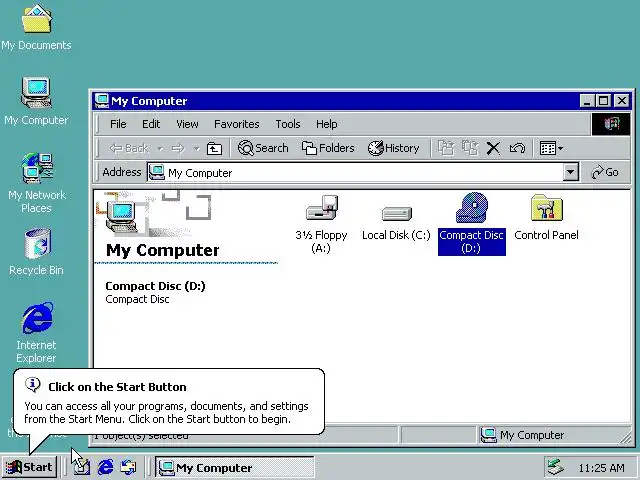Click the Search toolbar button
This screenshot has width=640, height=480.
point(263,148)
